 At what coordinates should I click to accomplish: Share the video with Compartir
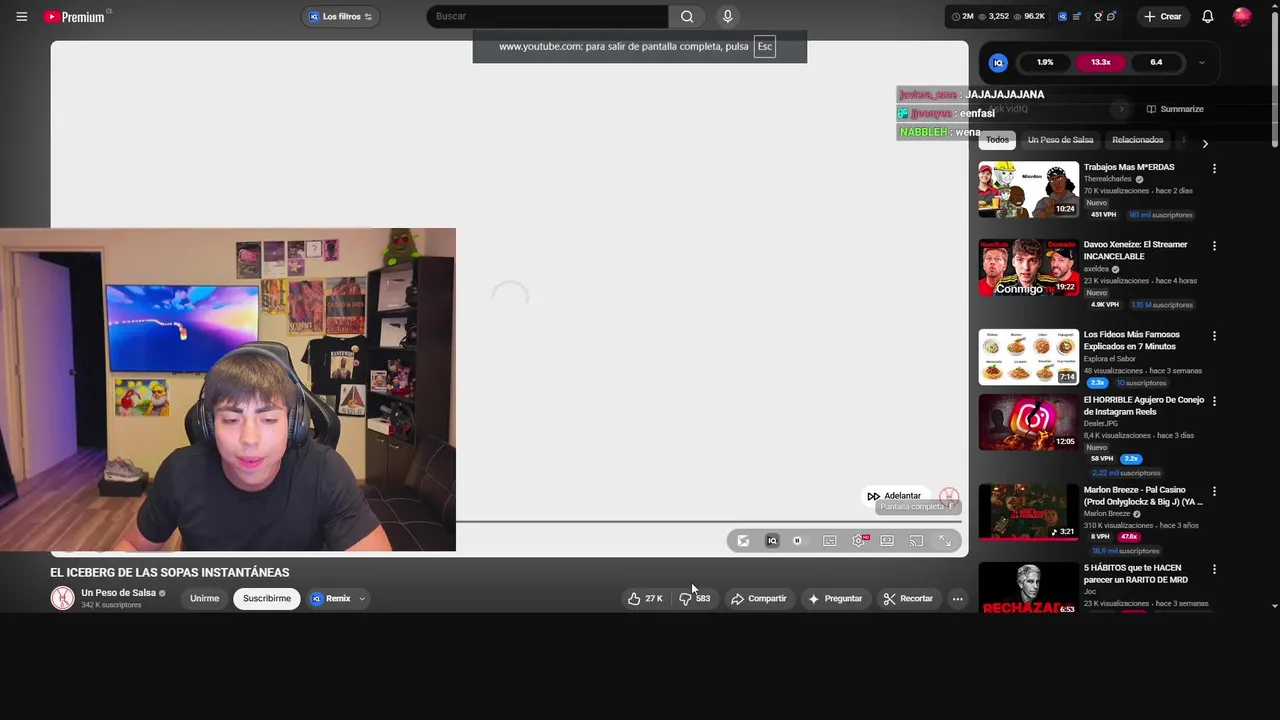coord(758,599)
